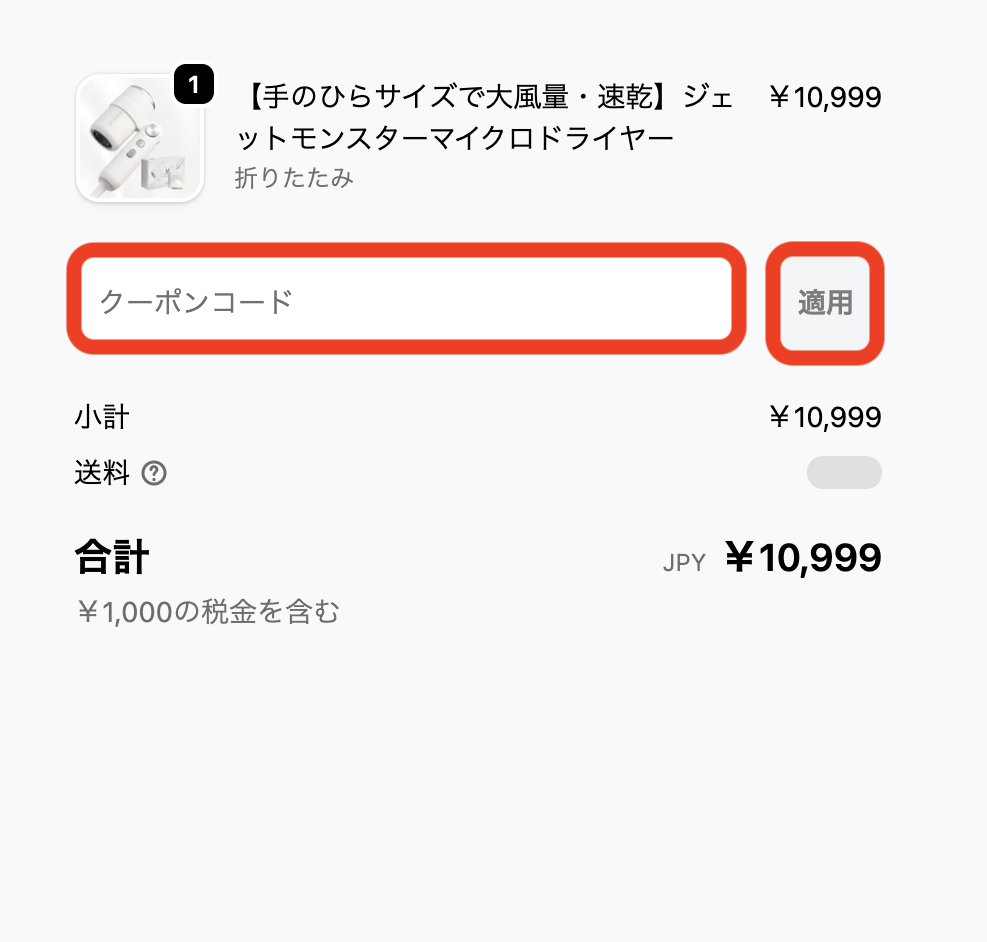Click the 送料 shipping label

click(x=102, y=473)
